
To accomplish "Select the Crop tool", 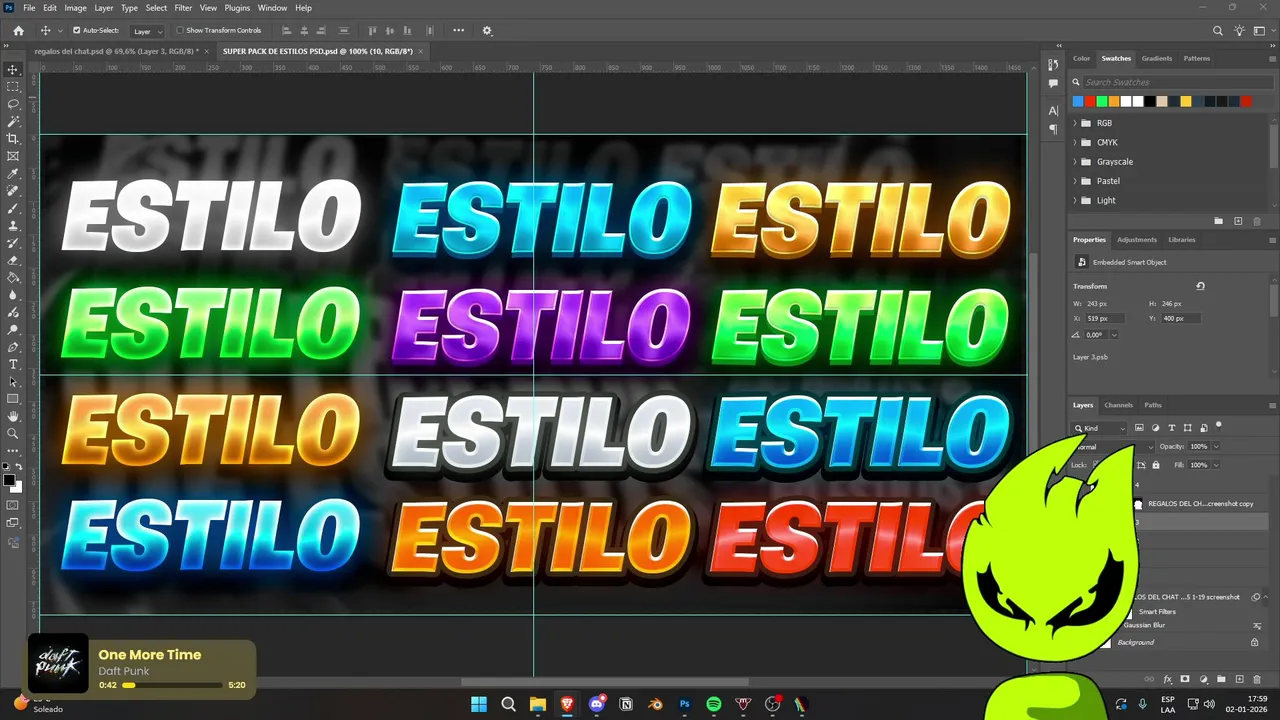I will click(x=13, y=138).
